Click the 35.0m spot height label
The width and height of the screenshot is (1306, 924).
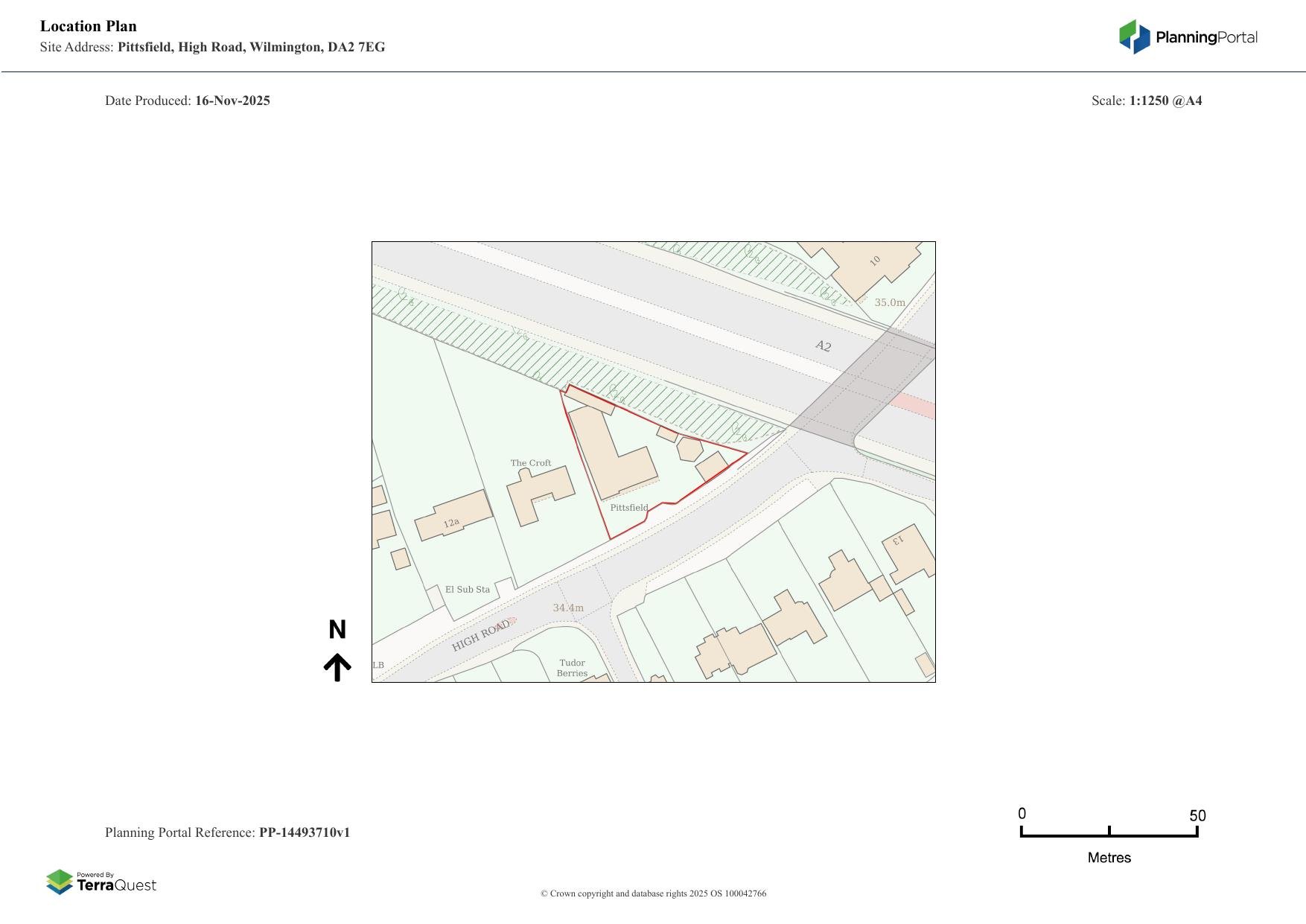click(890, 302)
